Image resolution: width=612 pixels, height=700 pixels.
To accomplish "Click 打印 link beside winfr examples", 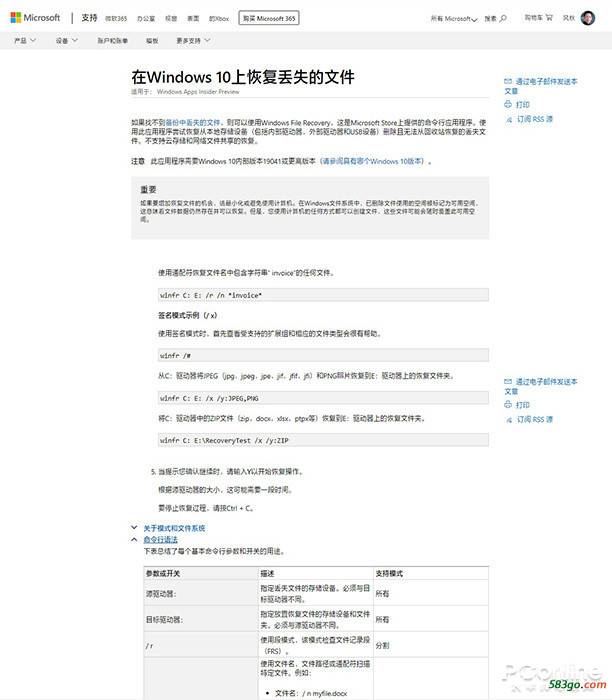I will coord(523,405).
